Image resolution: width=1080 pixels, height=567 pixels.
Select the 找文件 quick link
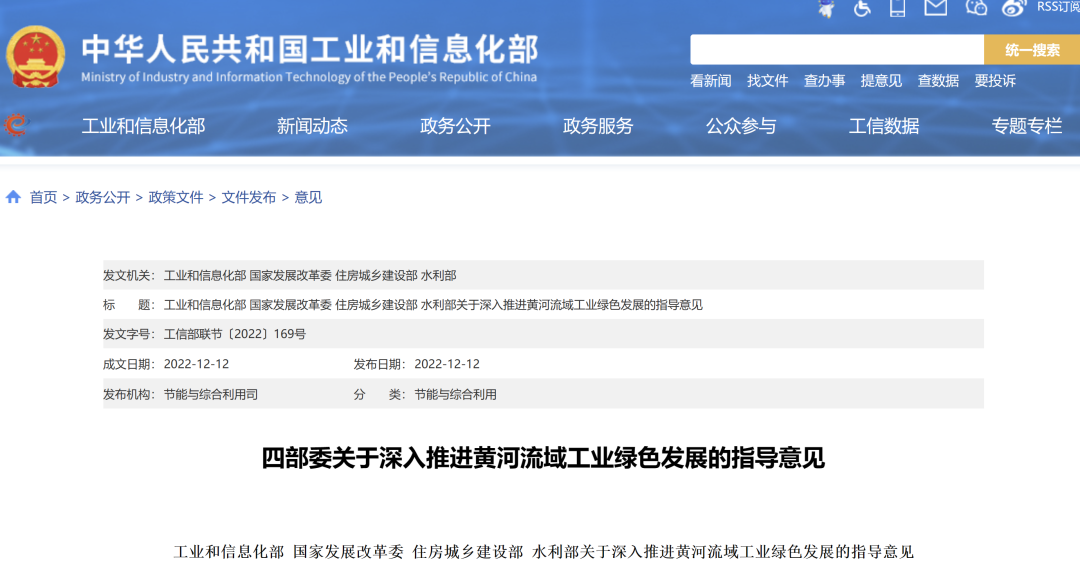click(x=767, y=81)
